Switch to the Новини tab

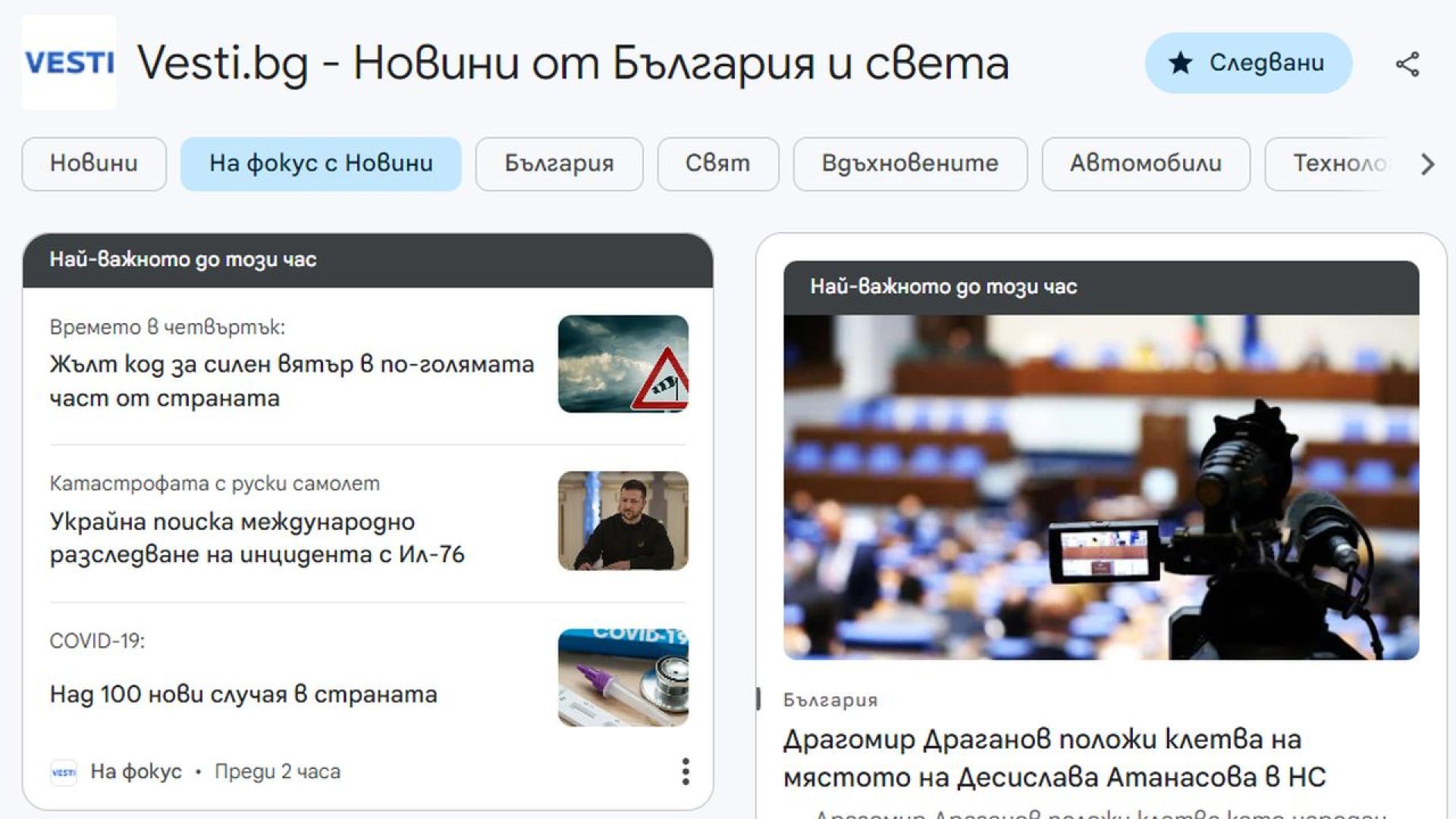tap(94, 164)
